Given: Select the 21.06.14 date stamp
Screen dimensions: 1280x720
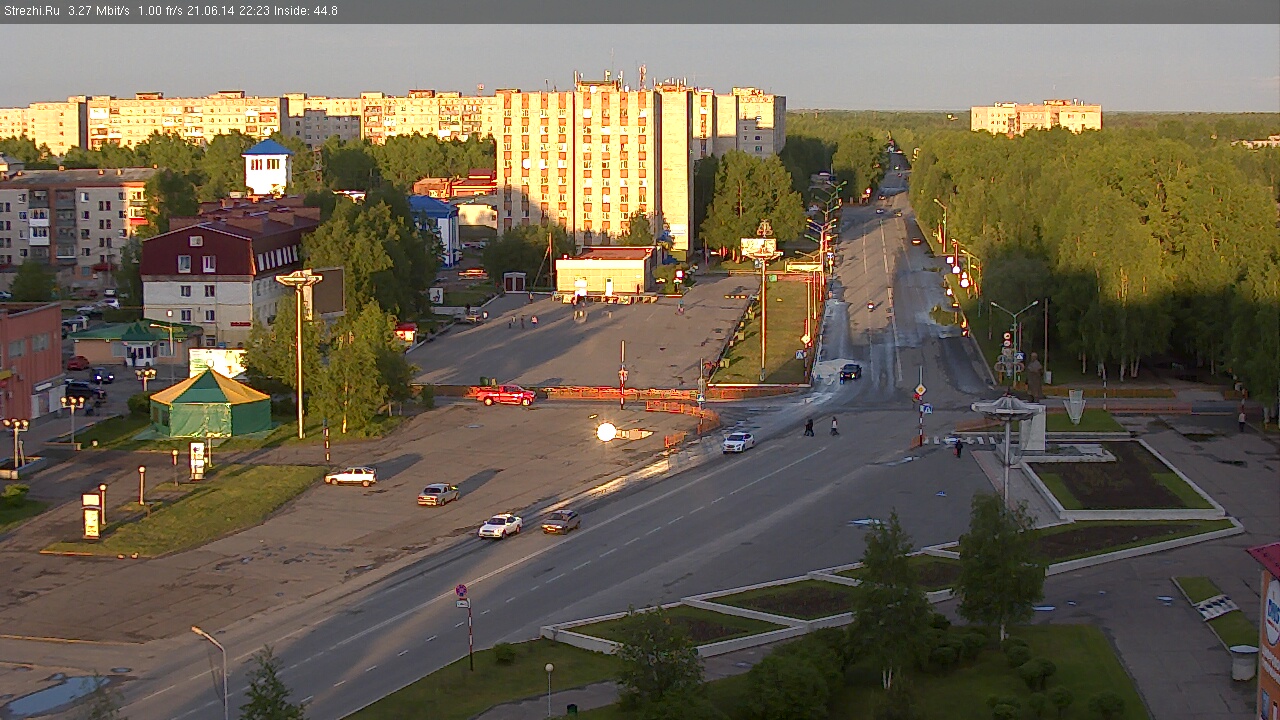Looking at the screenshot, I should point(211,11).
